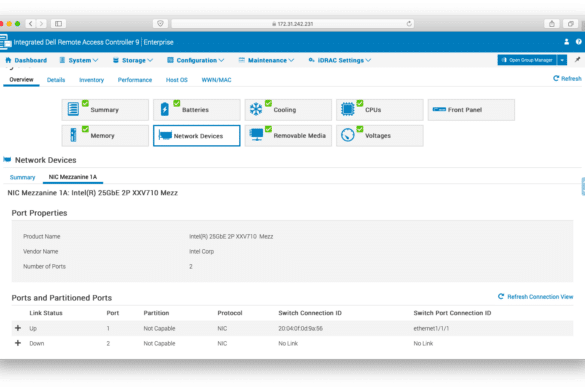Go forward with Safari forward arrow
This screenshot has height=390, width=585.
point(41,24)
